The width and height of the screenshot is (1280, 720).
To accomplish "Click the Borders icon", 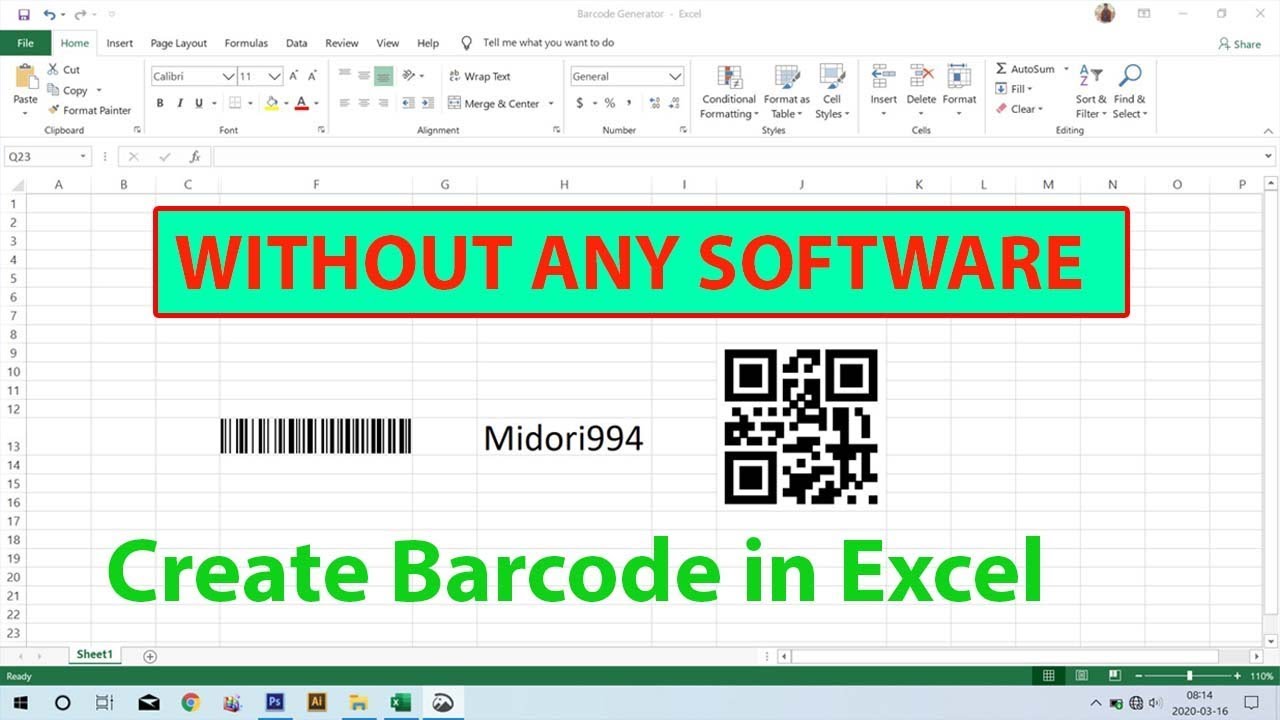I will (x=235, y=103).
